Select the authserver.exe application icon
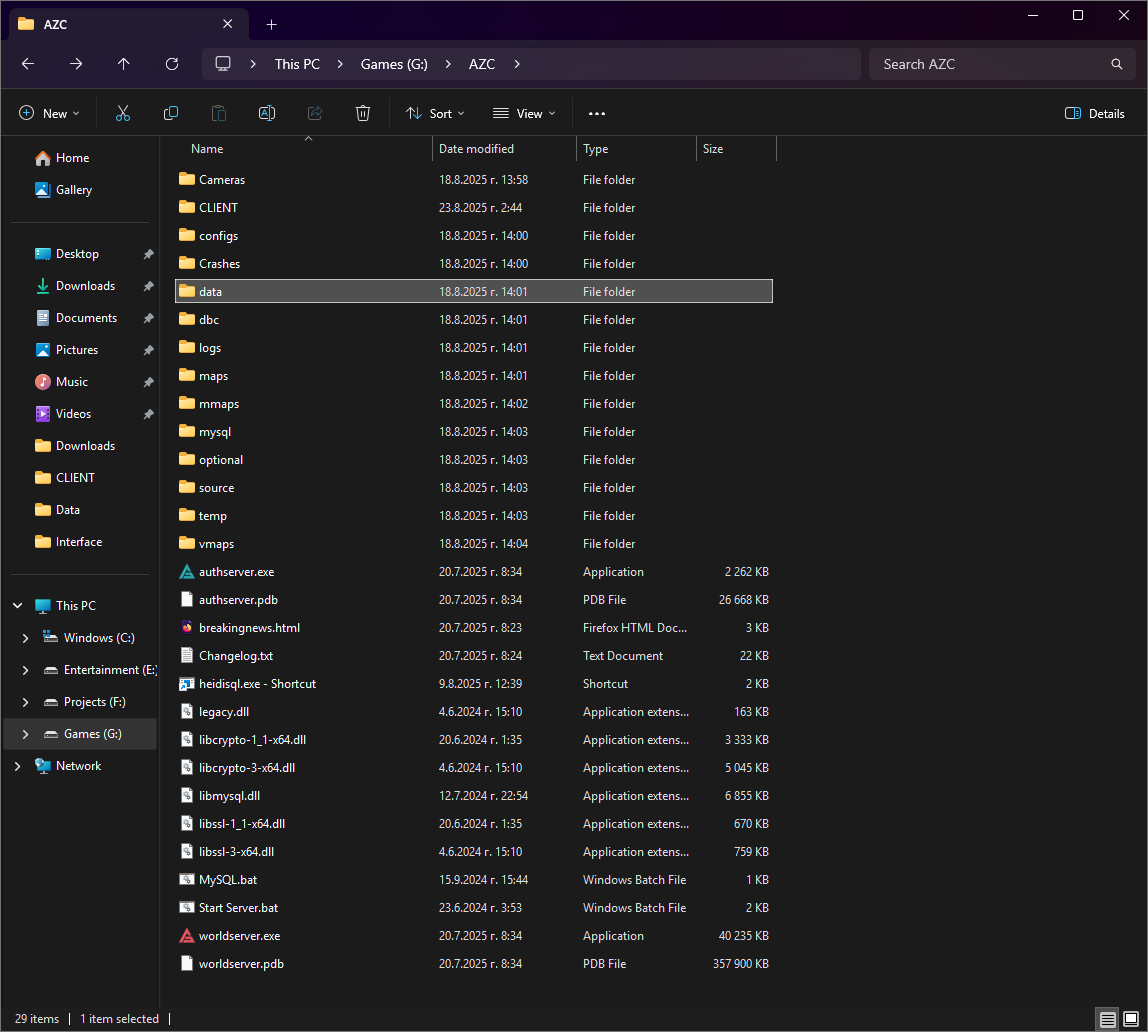The width and height of the screenshot is (1148, 1032). click(187, 572)
